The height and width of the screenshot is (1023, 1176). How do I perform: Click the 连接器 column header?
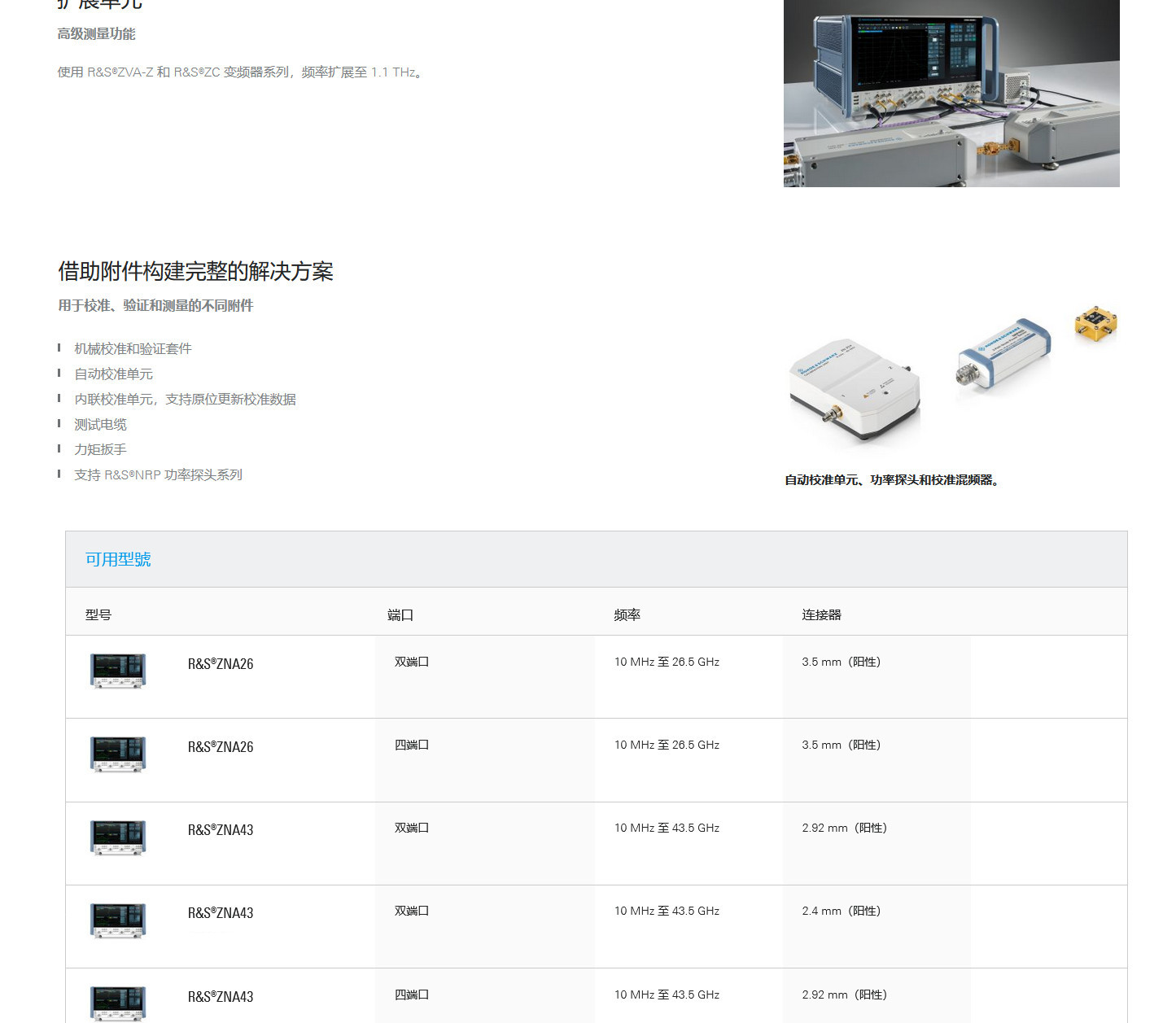(x=821, y=615)
